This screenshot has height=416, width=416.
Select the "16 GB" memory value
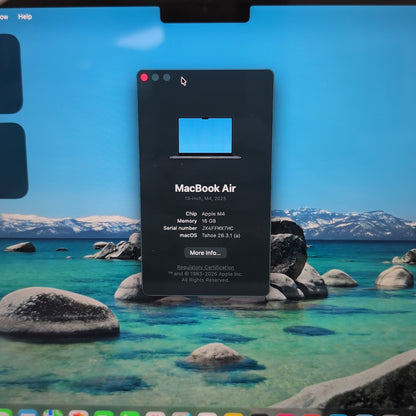click(209, 221)
